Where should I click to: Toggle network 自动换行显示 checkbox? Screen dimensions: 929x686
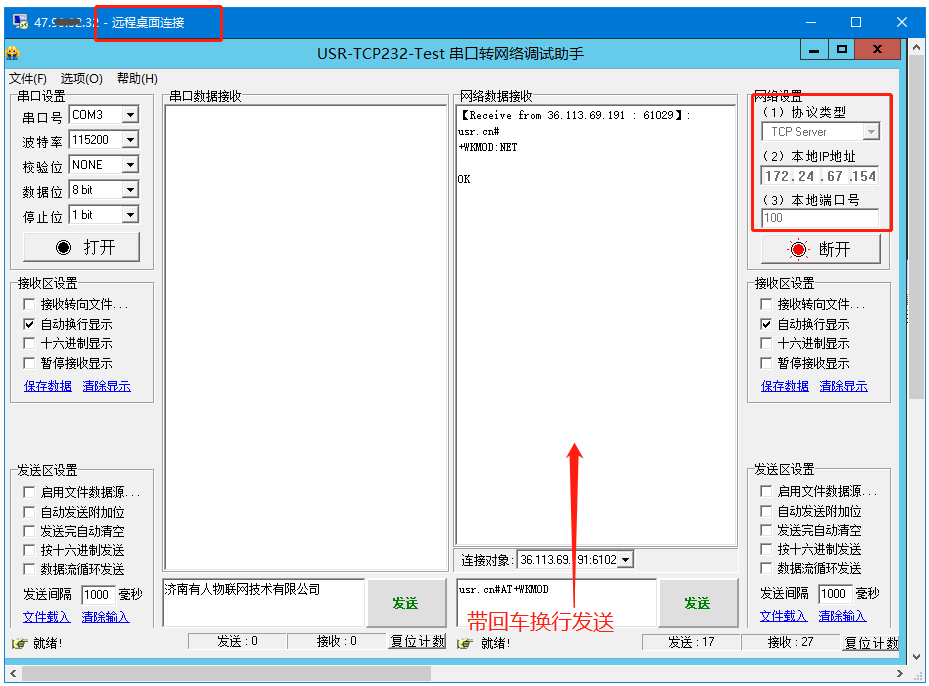766,325
